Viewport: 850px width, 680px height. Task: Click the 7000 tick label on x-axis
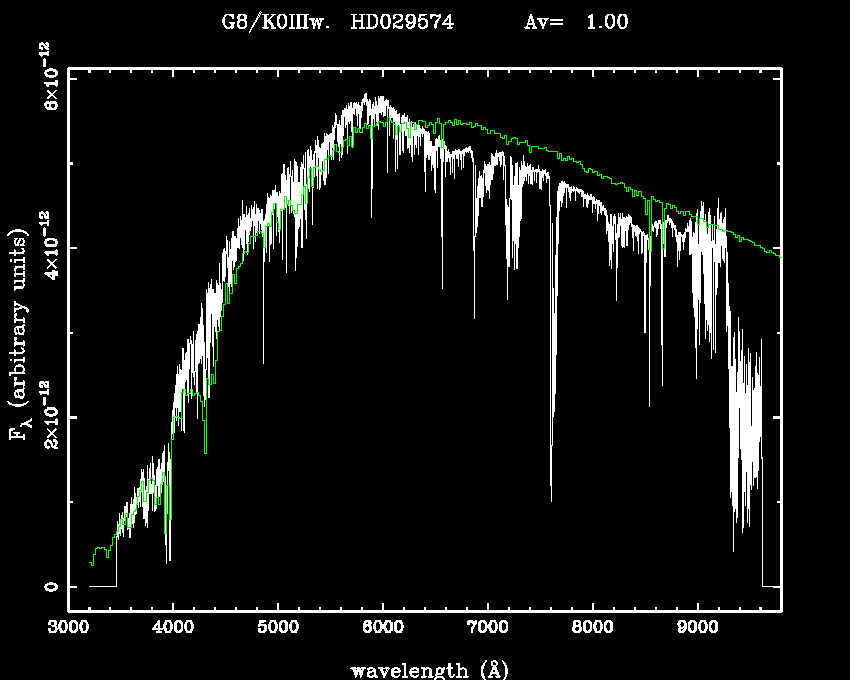pos(487,628)
